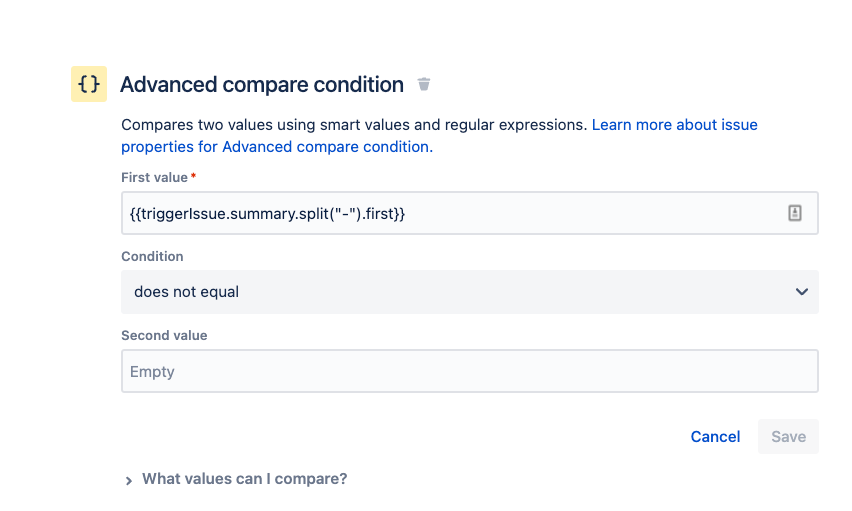Screen dimensions: 852x511
Task: Click into the empty Second value field
Action: (470, 371)
